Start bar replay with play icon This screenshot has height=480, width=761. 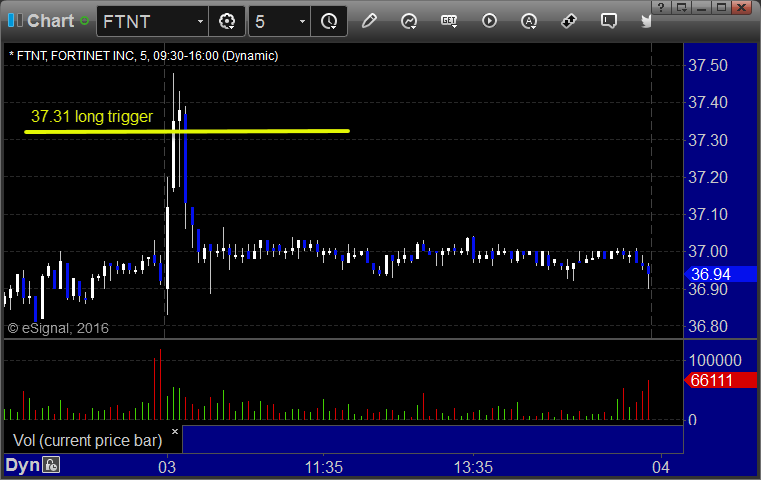pos(489,21)
